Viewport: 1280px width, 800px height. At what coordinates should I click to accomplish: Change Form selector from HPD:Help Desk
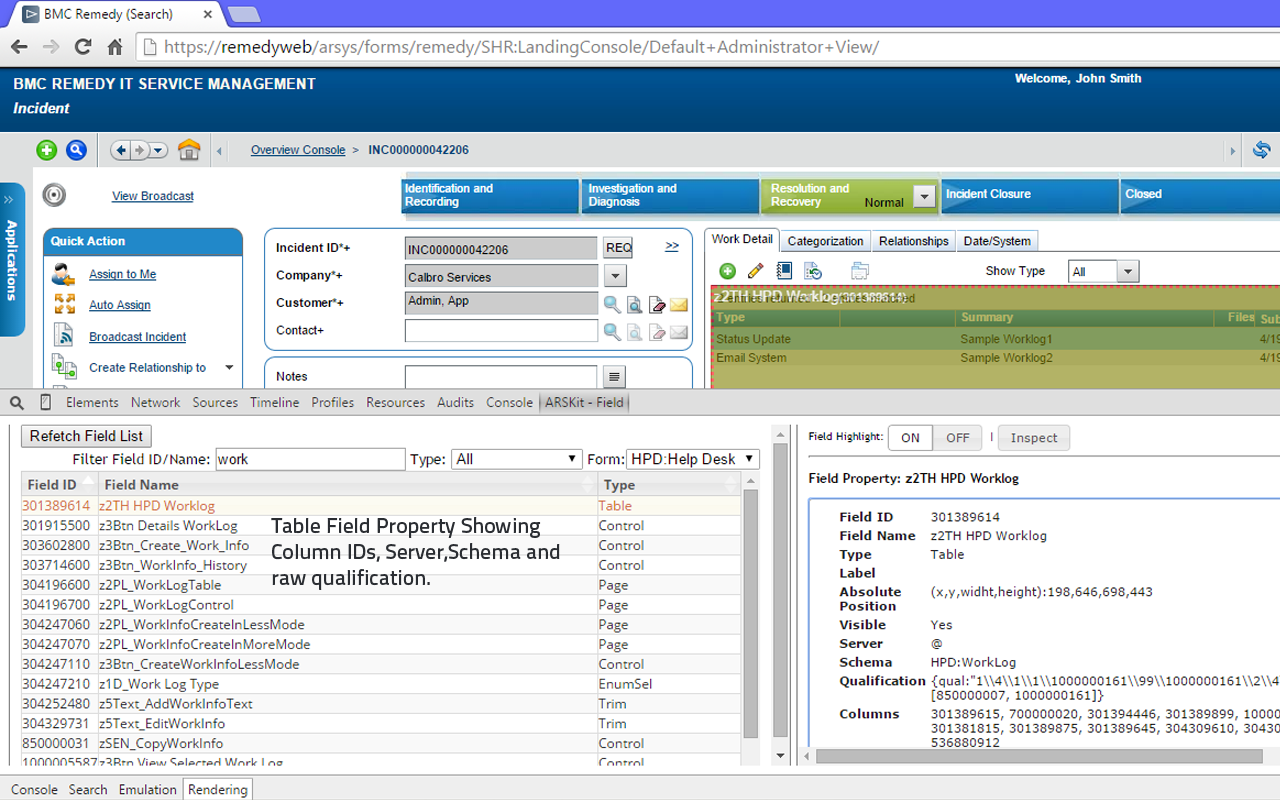(693, 459)
